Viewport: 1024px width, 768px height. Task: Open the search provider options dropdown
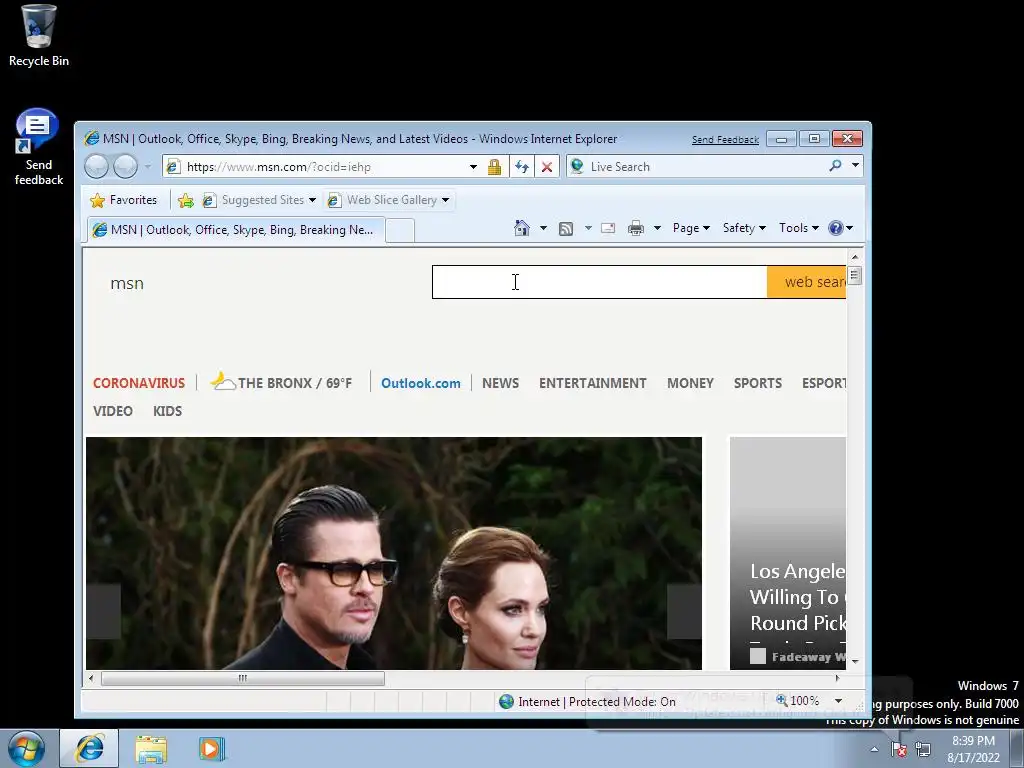(x=855, y=166)
